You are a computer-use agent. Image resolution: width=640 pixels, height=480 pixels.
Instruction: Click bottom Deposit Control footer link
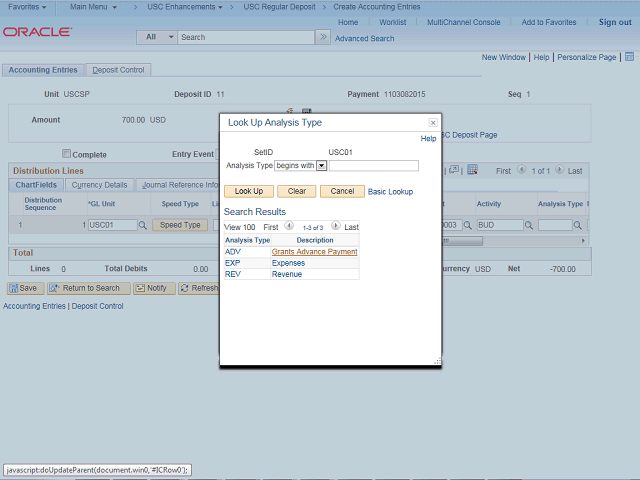coord(97,306)
